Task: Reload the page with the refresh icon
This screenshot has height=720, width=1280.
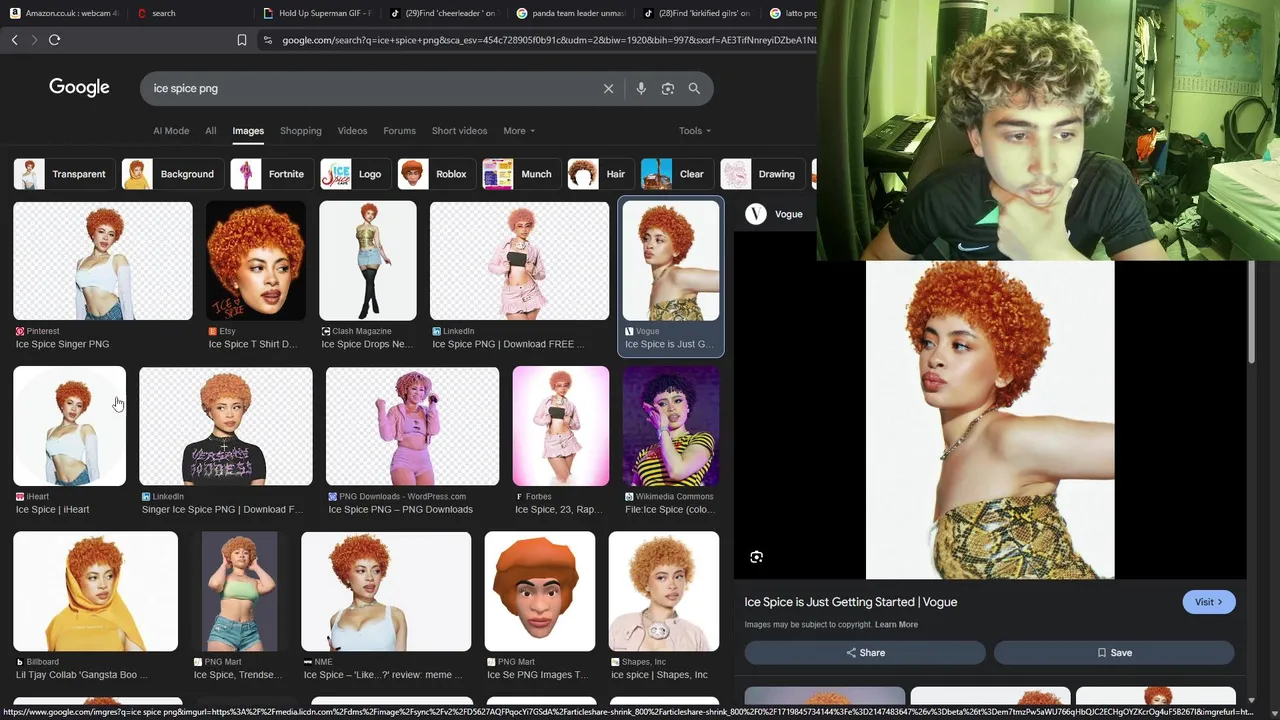Action: coord(54,40)
